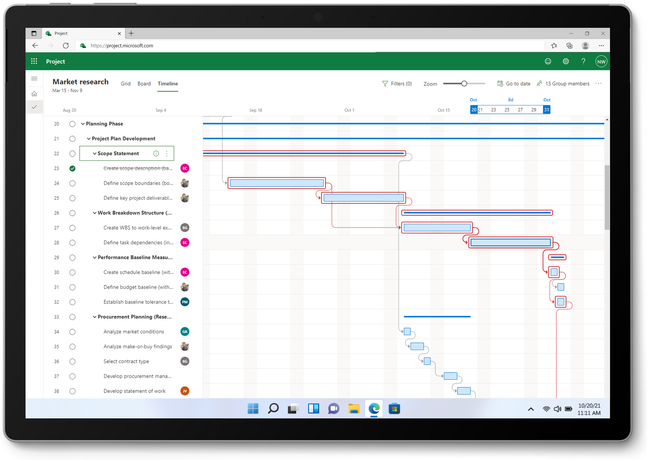The image size is (650, 460).
Task: Select task name Select contract type
Action: click(126, 361)
